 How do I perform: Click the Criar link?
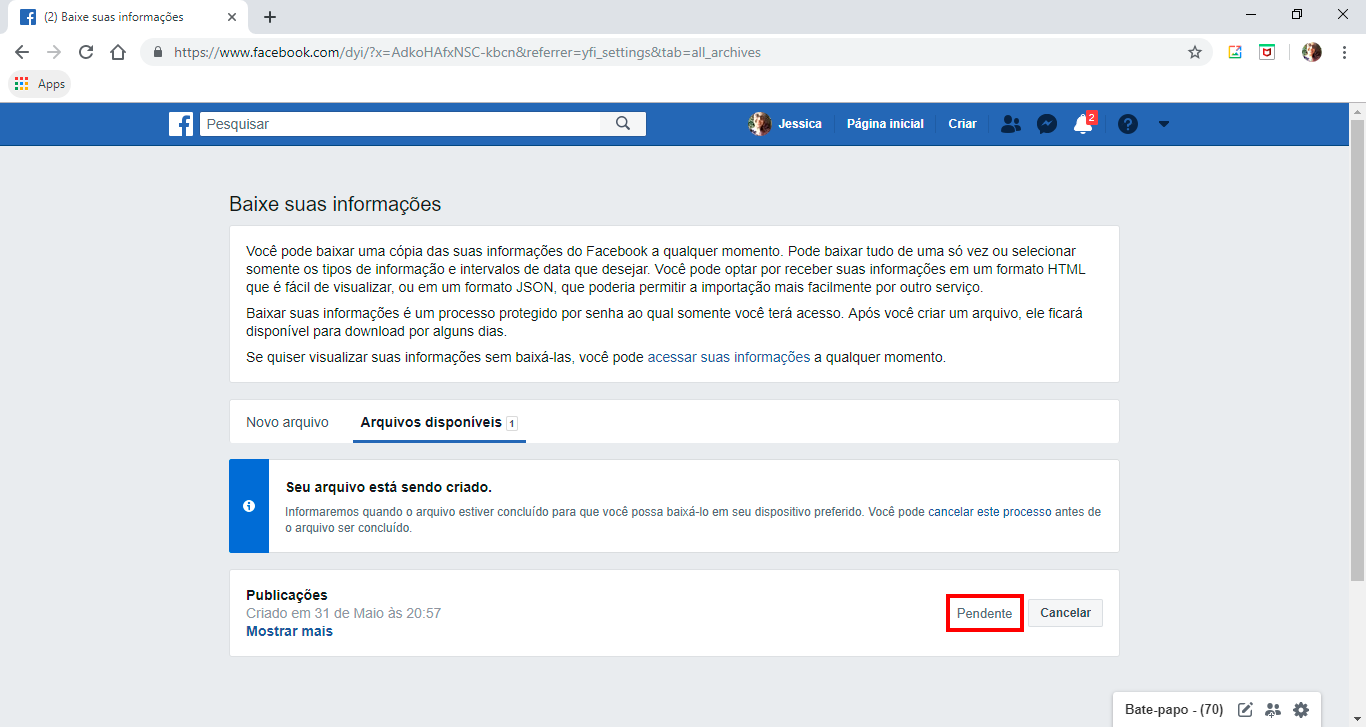tap(962, 124)
